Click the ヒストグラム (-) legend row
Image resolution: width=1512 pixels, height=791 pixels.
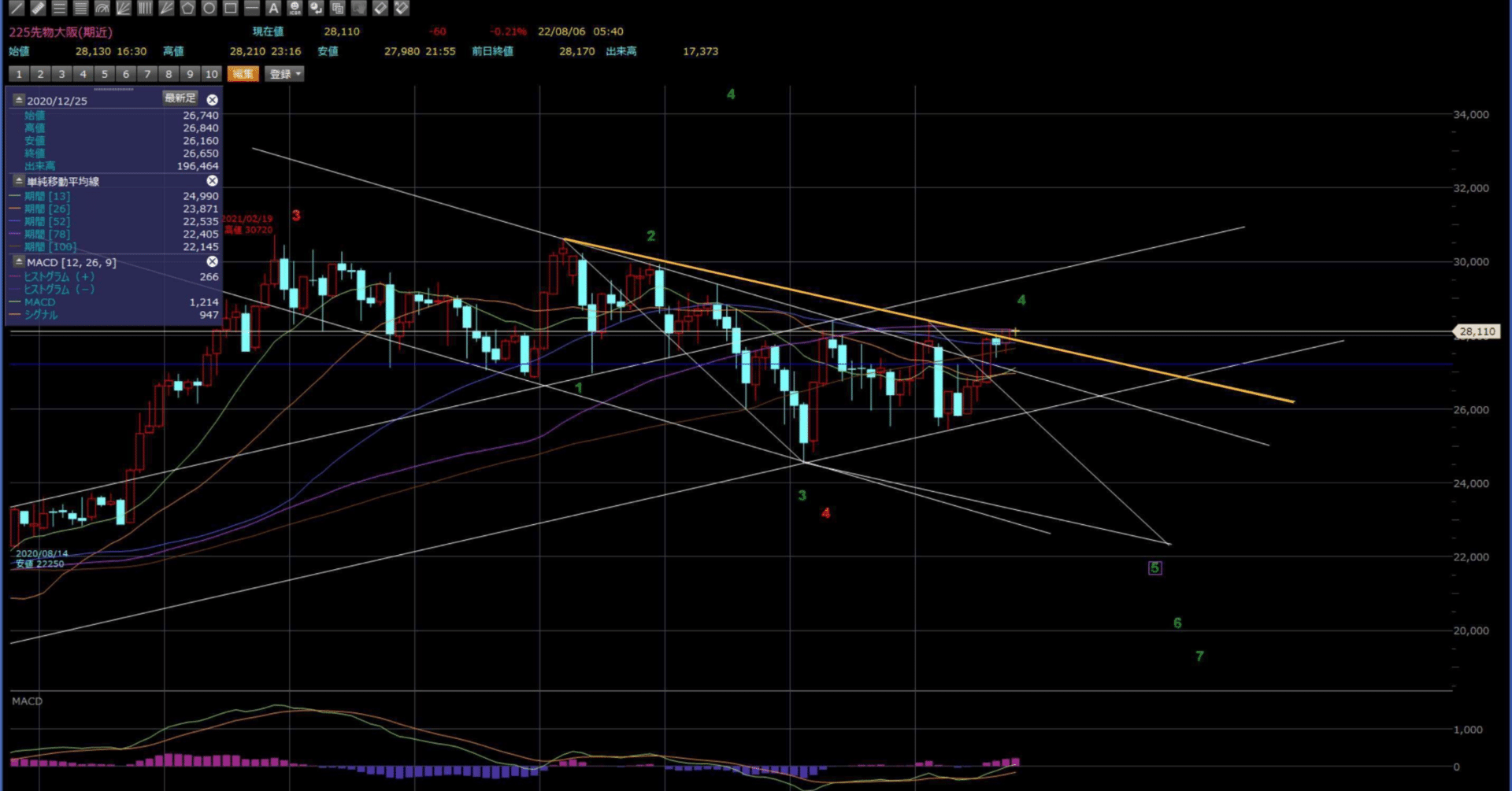[x=114, y=290]
